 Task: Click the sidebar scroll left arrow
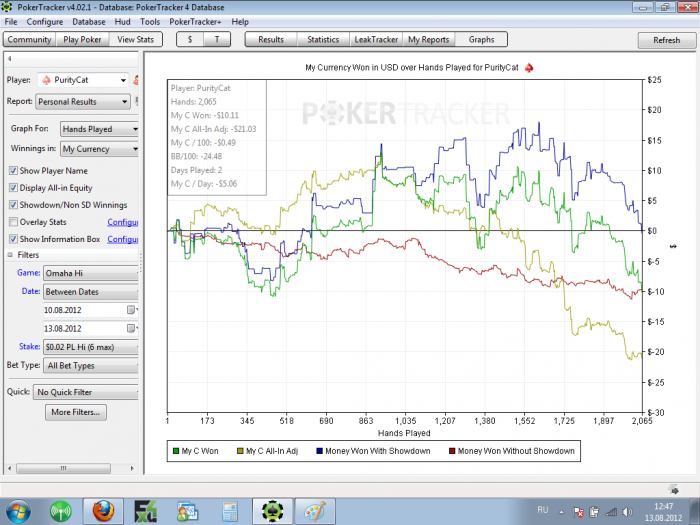(10, 468)
